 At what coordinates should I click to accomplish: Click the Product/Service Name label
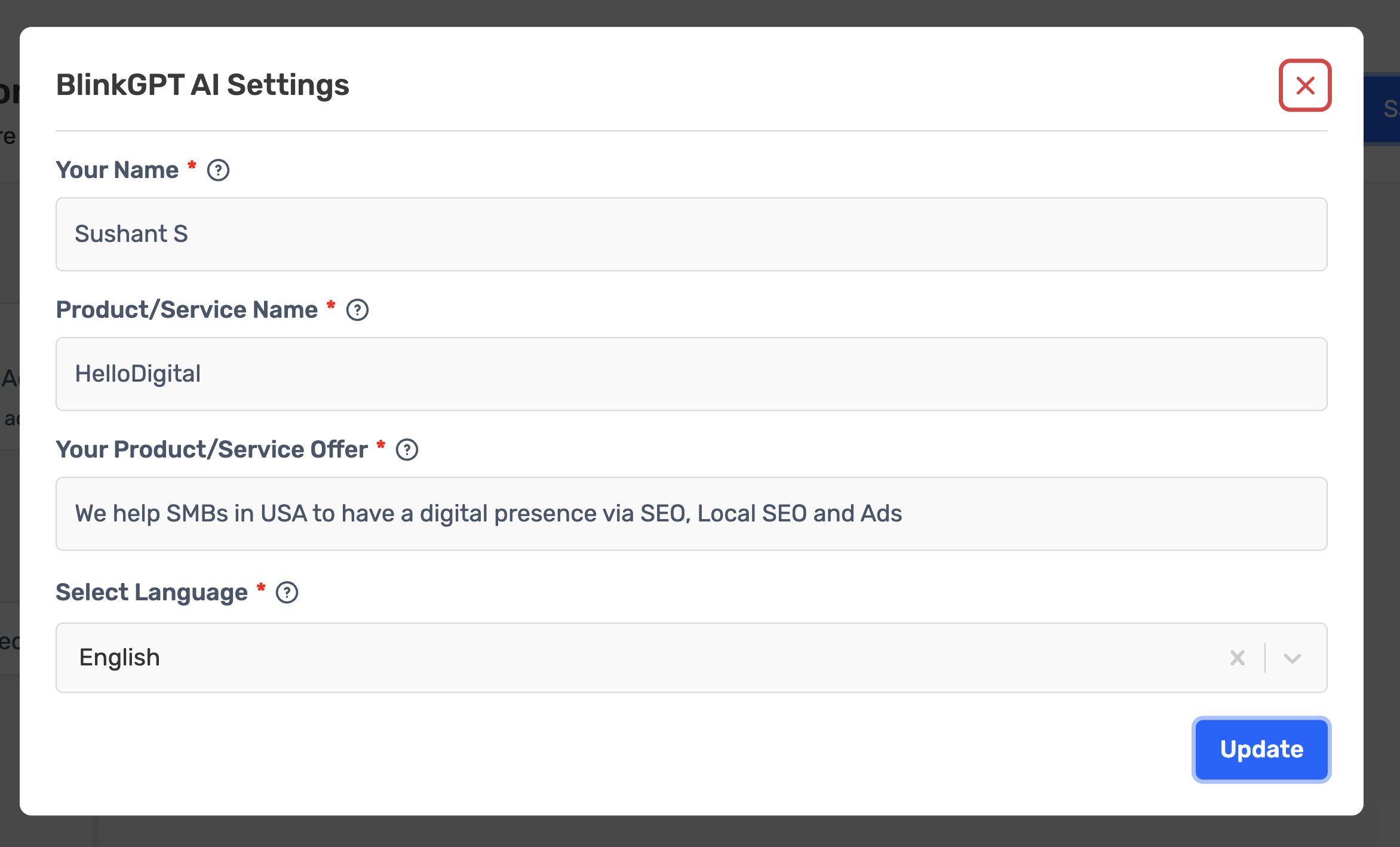coord(187,310)
